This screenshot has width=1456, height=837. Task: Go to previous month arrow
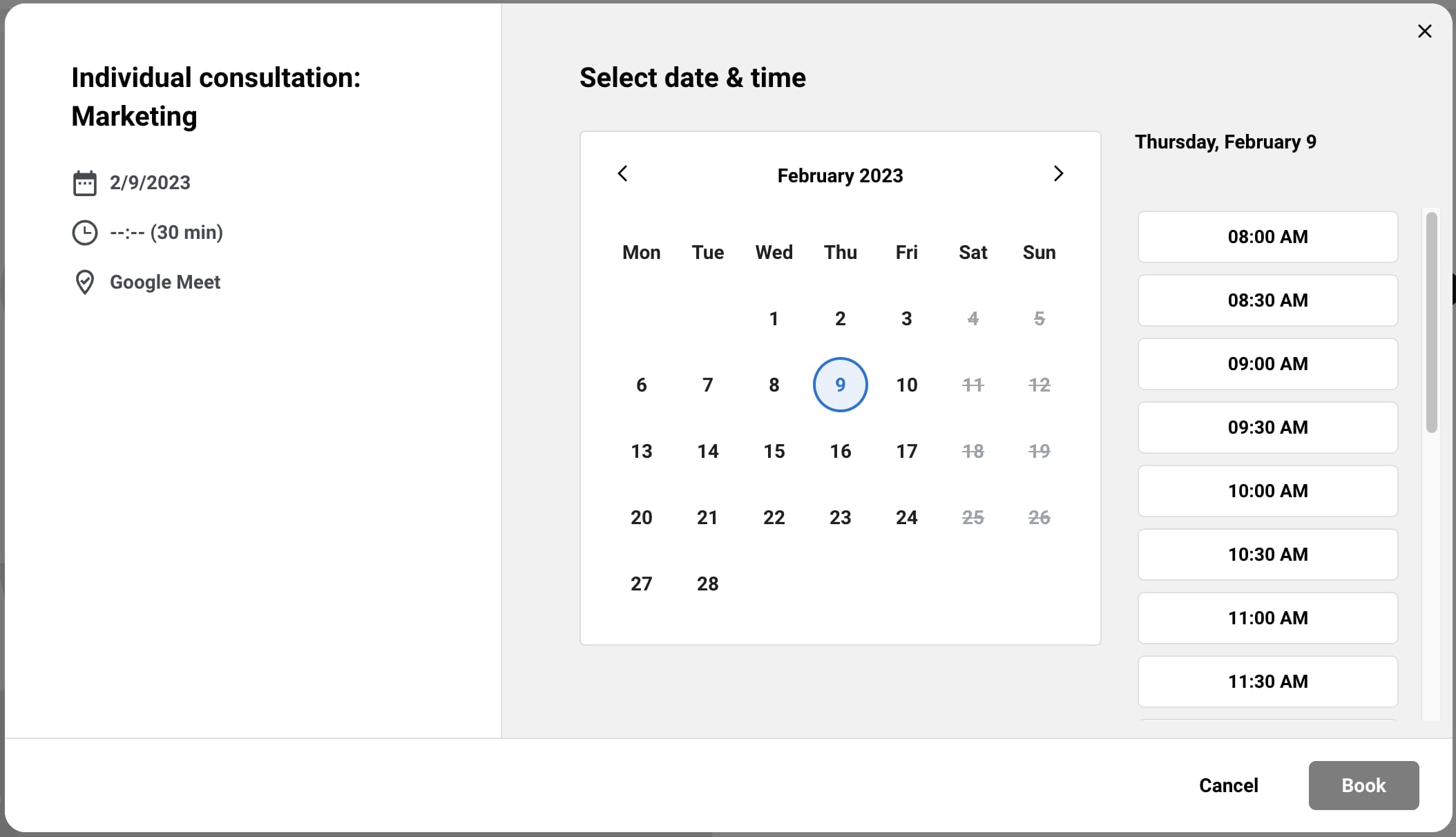(x=622, y=173)
